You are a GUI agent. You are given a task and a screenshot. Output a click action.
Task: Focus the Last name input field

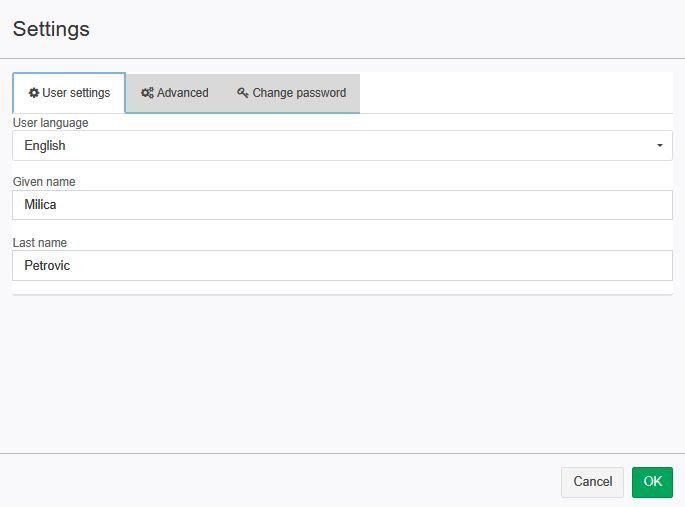click(x=342, y=266)
